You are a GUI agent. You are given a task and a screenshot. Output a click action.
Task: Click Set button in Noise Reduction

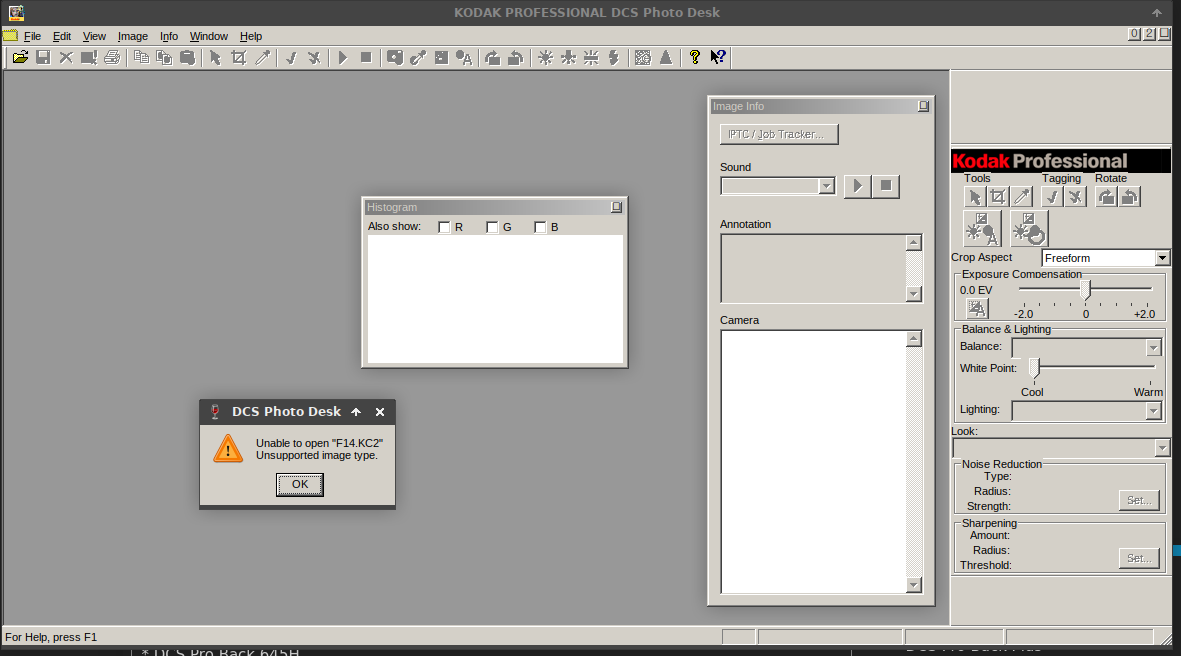tap(1139, 500)
